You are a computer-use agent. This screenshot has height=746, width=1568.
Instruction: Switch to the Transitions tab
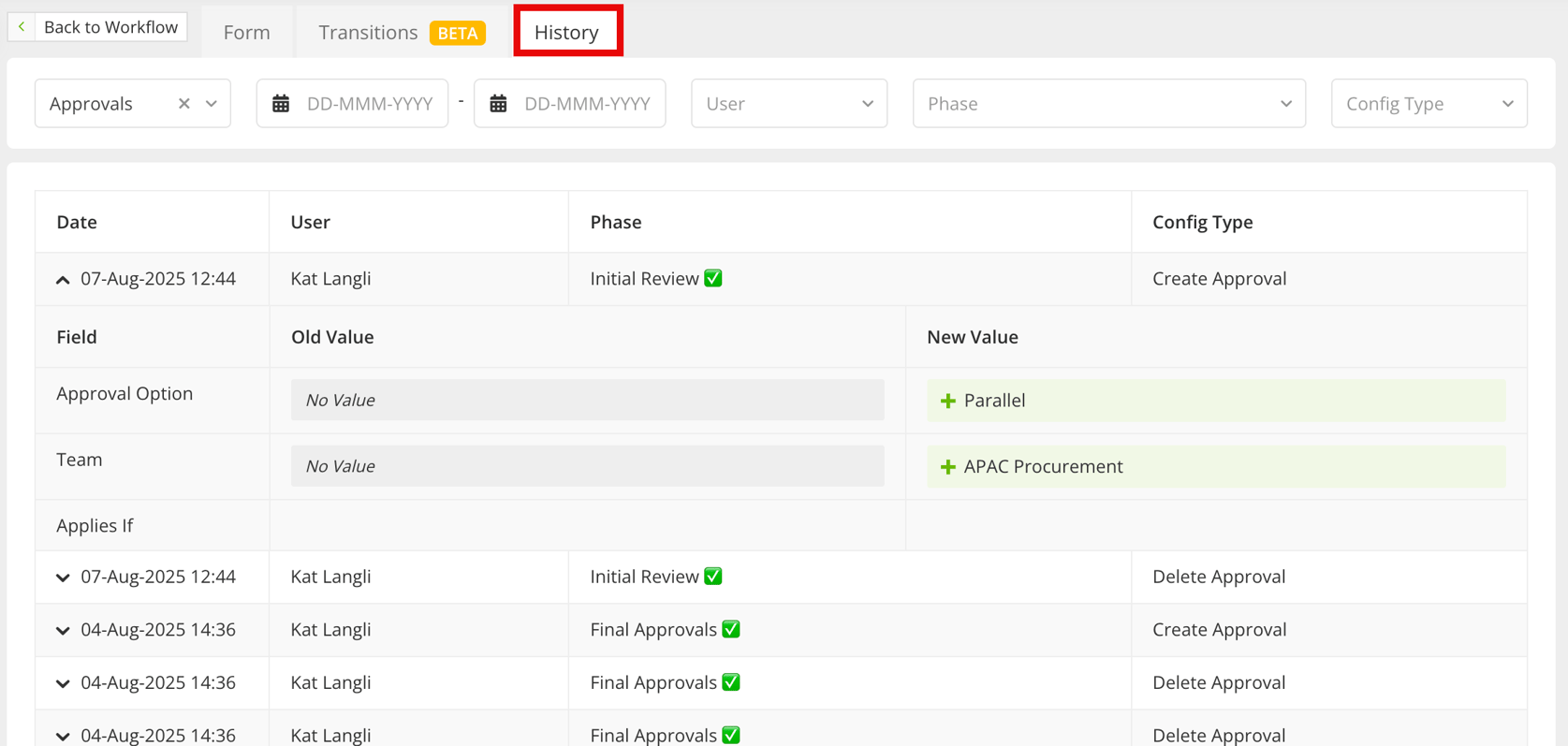(x=401, y=32)
